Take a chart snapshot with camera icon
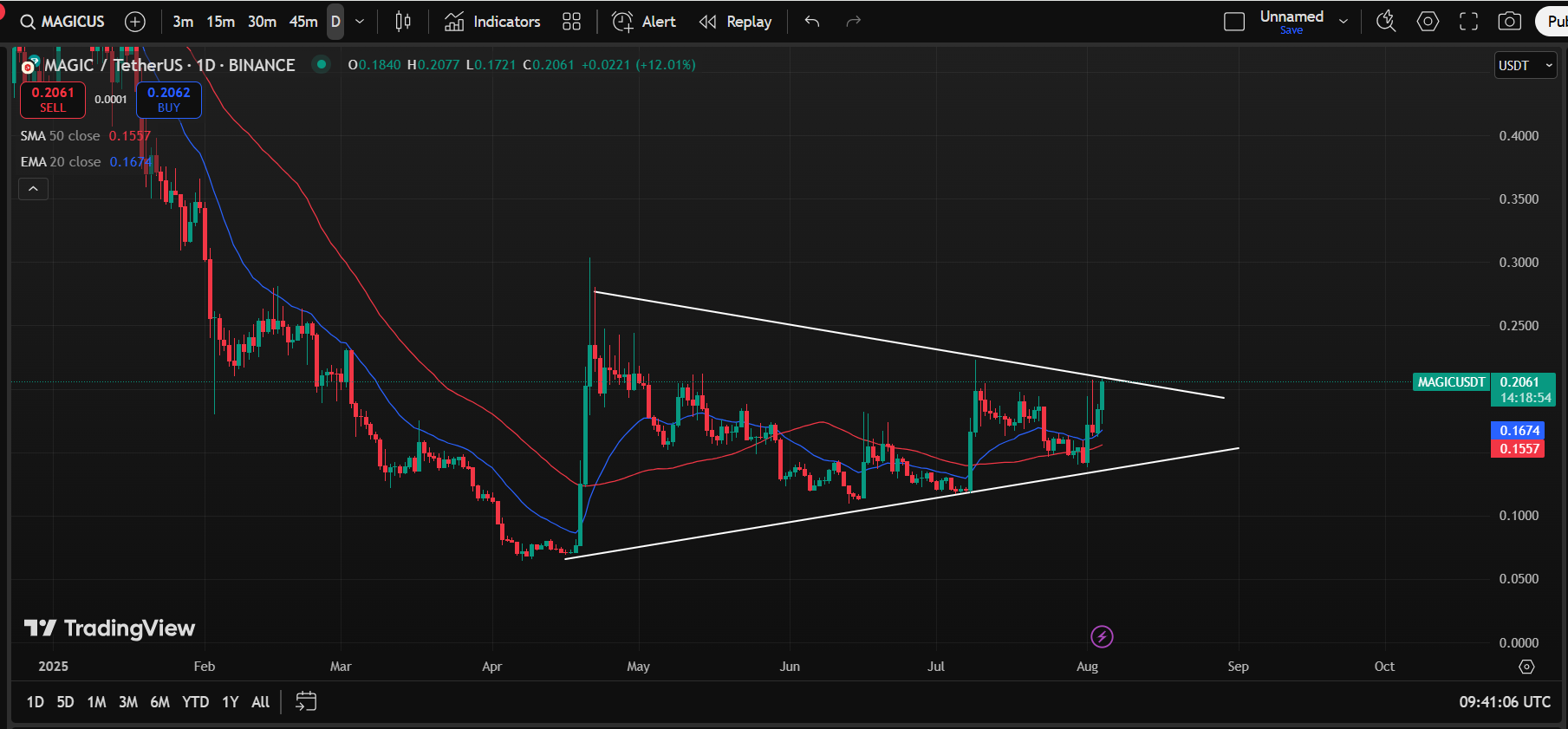1568x729 pixels. click(1510, 22)
